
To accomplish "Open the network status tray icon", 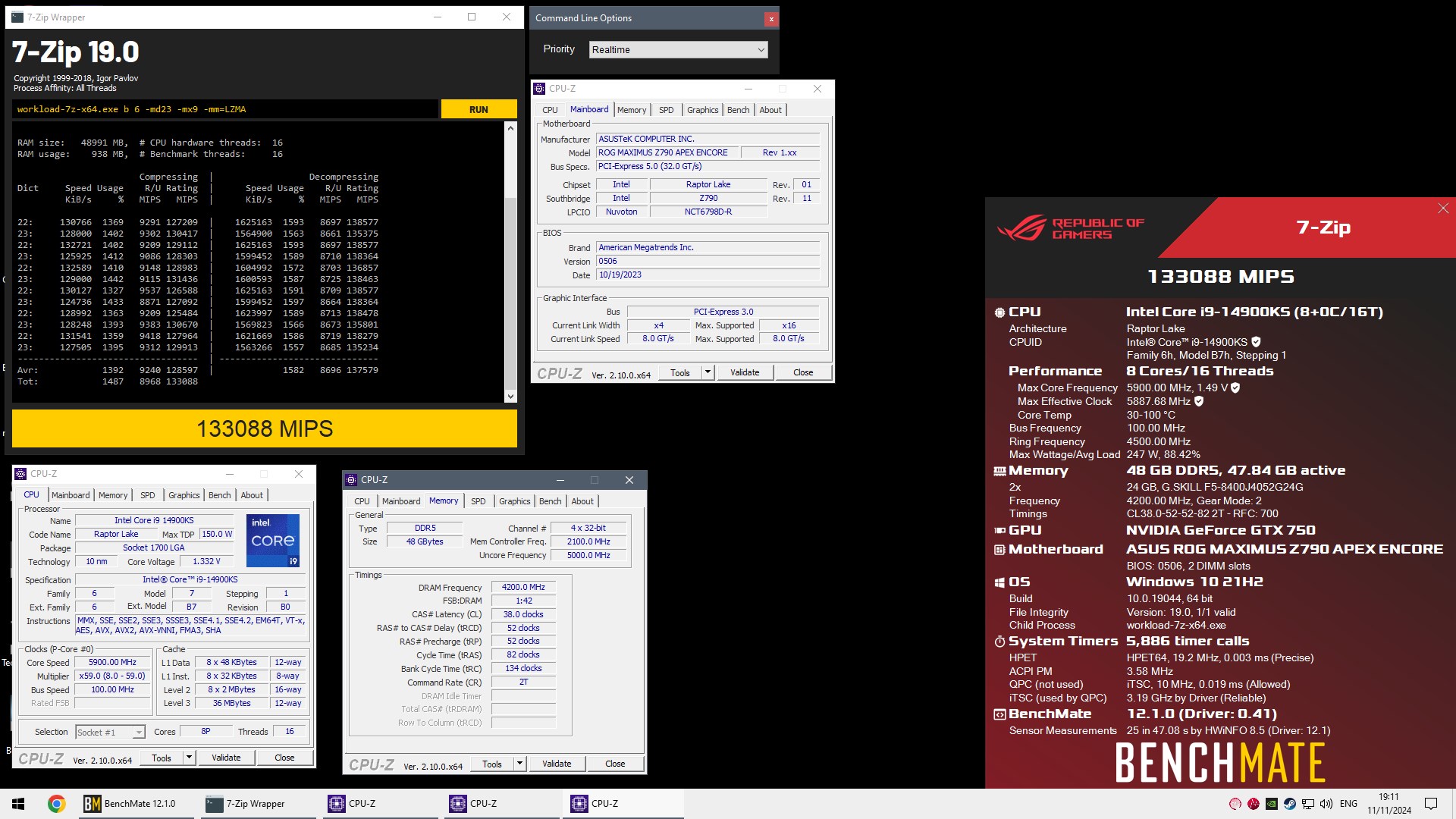I will [x=1308, y=804].
